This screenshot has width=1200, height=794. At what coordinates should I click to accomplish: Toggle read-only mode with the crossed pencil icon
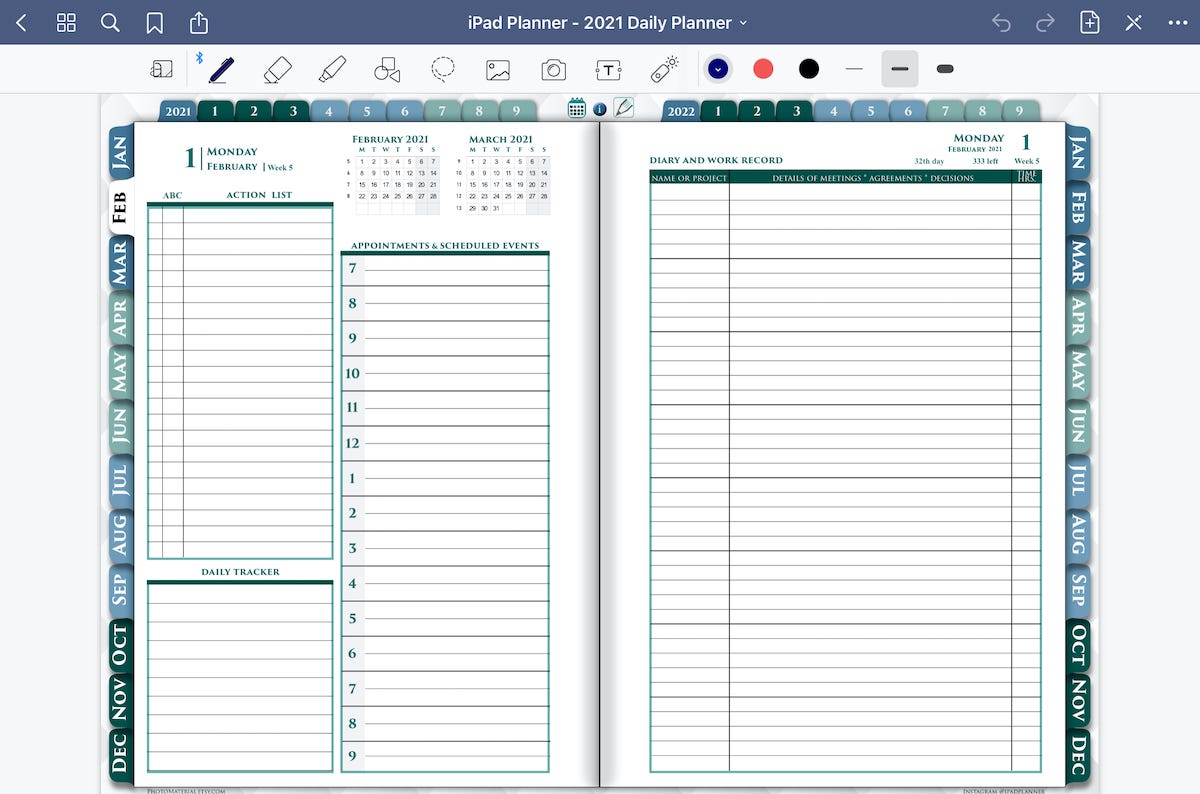pyautogui.click(x=1134, y=22)
